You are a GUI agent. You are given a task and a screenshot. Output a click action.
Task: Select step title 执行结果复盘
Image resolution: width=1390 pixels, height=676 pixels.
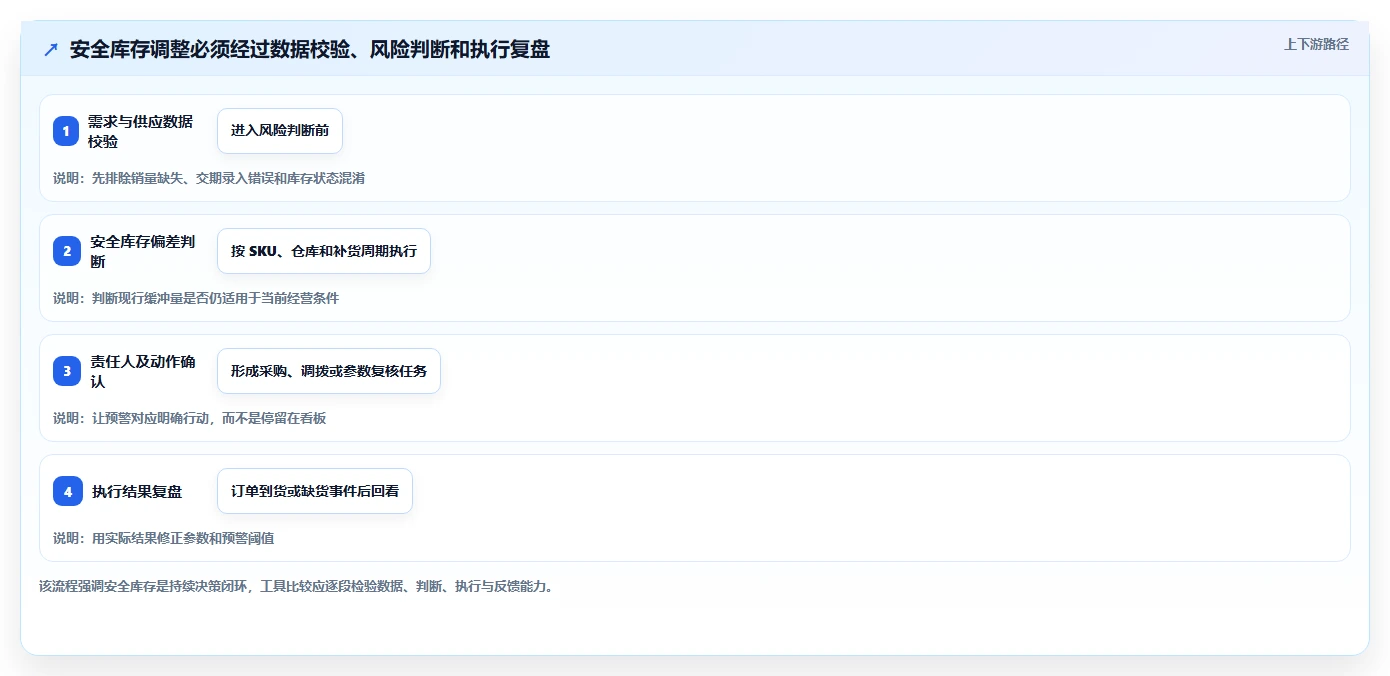[x=137, y=491]
